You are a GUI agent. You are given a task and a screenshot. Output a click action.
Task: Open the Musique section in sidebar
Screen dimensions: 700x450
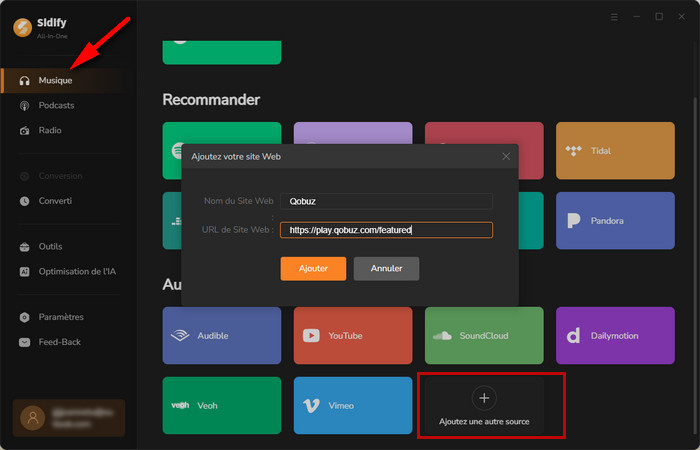[x=55, y=80]
